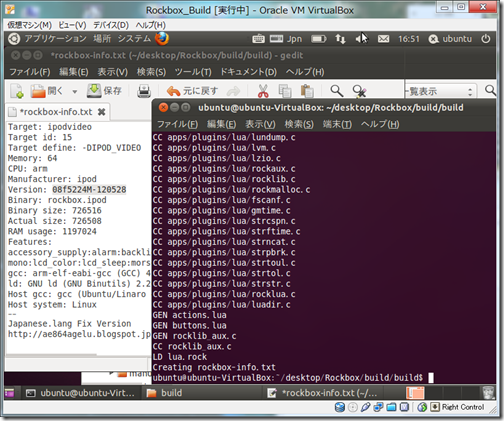Close the rockbox-info.txt tab
This screenshot has width=504, height=421.
(102, 112)
